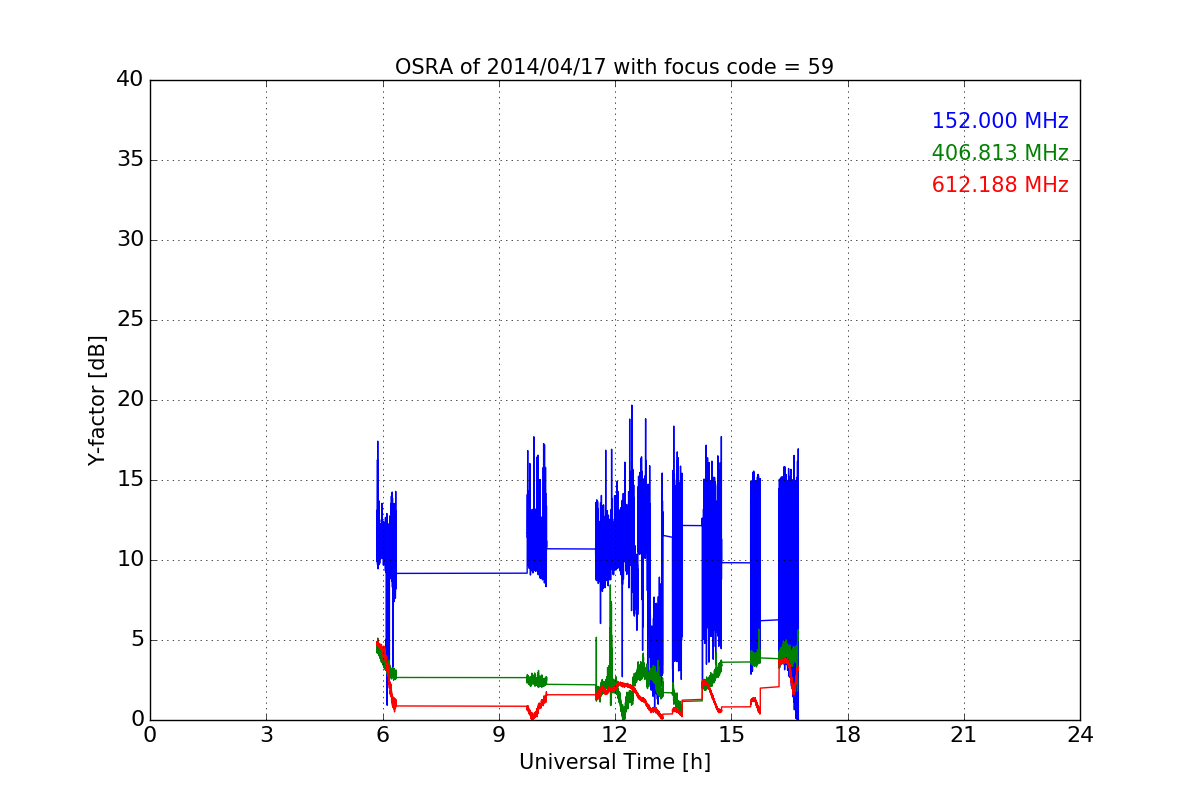The height and width of the screenshot is (800, 1200).
Task: Click the 406.813 MHz legend label
Action: tap(1000, 153)
